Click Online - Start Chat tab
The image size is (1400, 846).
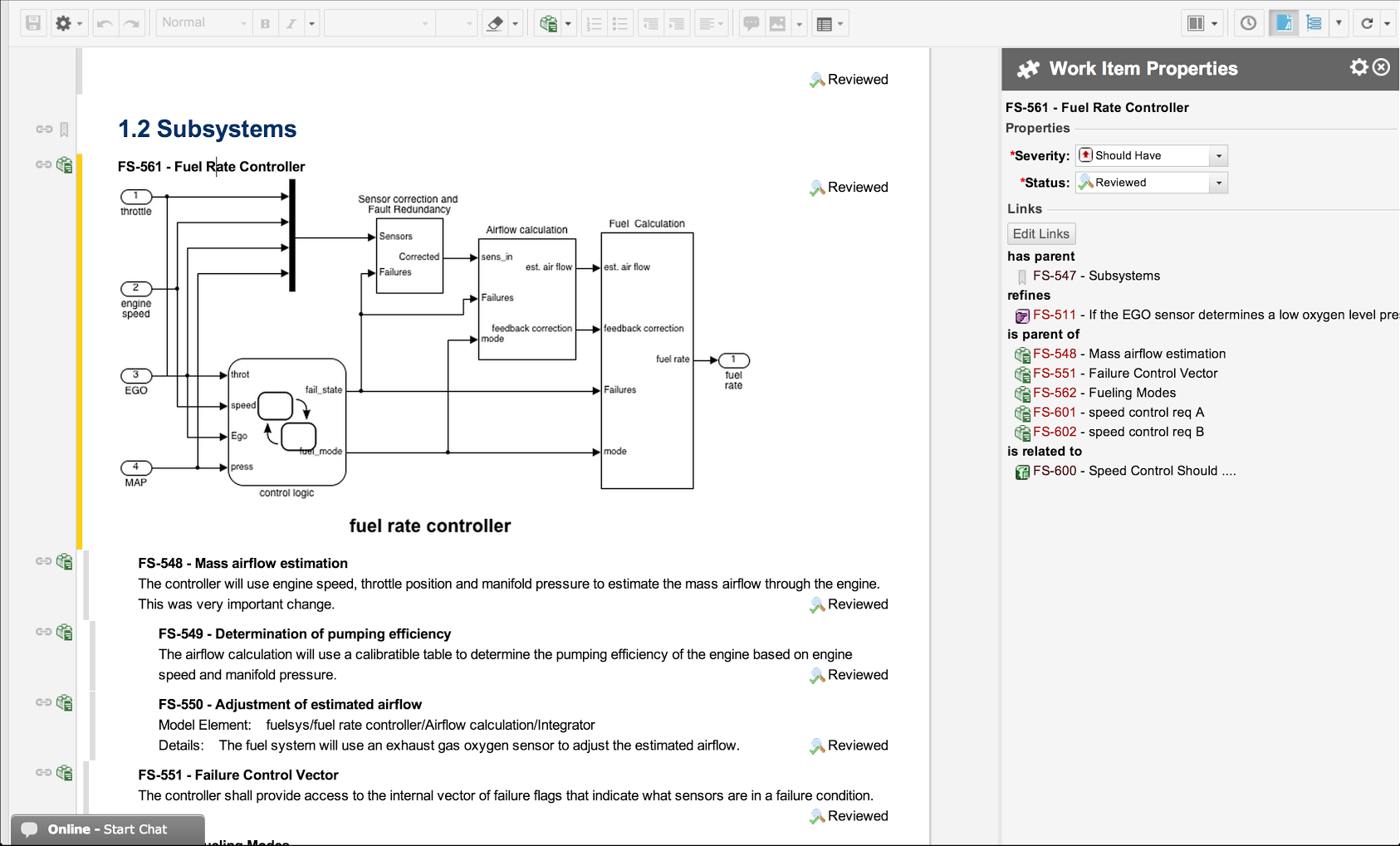click(107, 829)
